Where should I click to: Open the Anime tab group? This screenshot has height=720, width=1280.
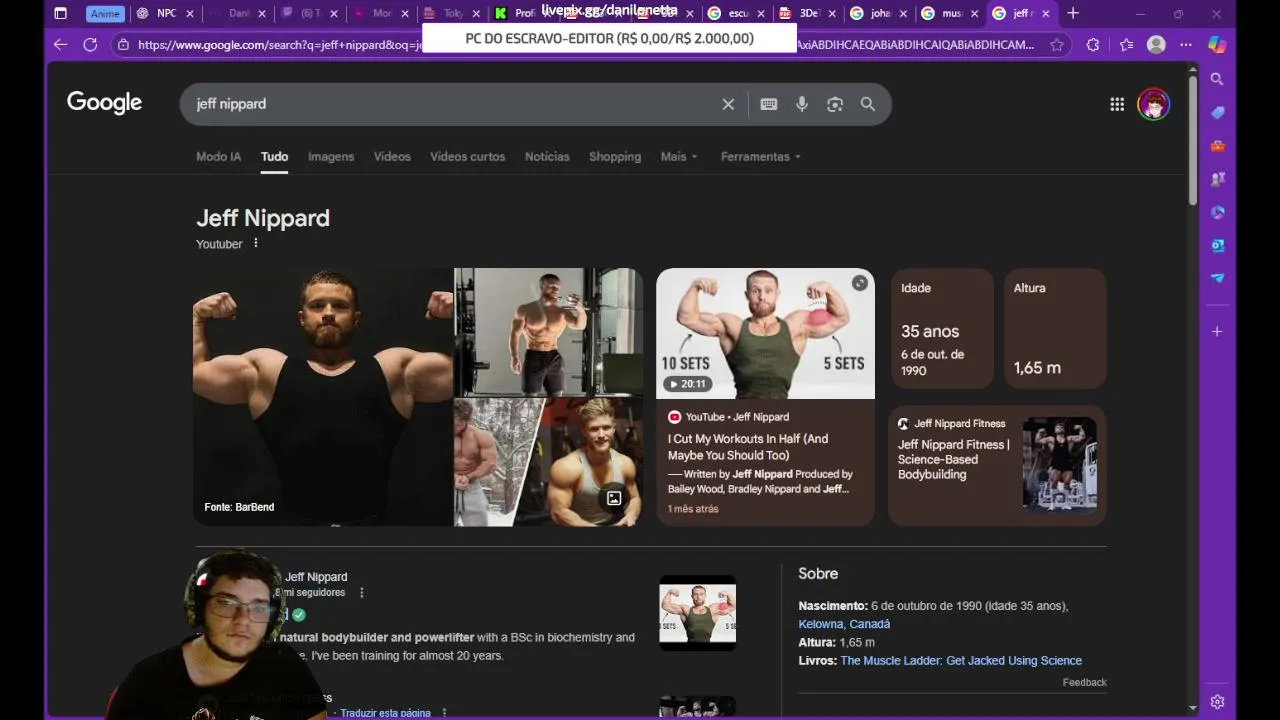tap(105, 13)
